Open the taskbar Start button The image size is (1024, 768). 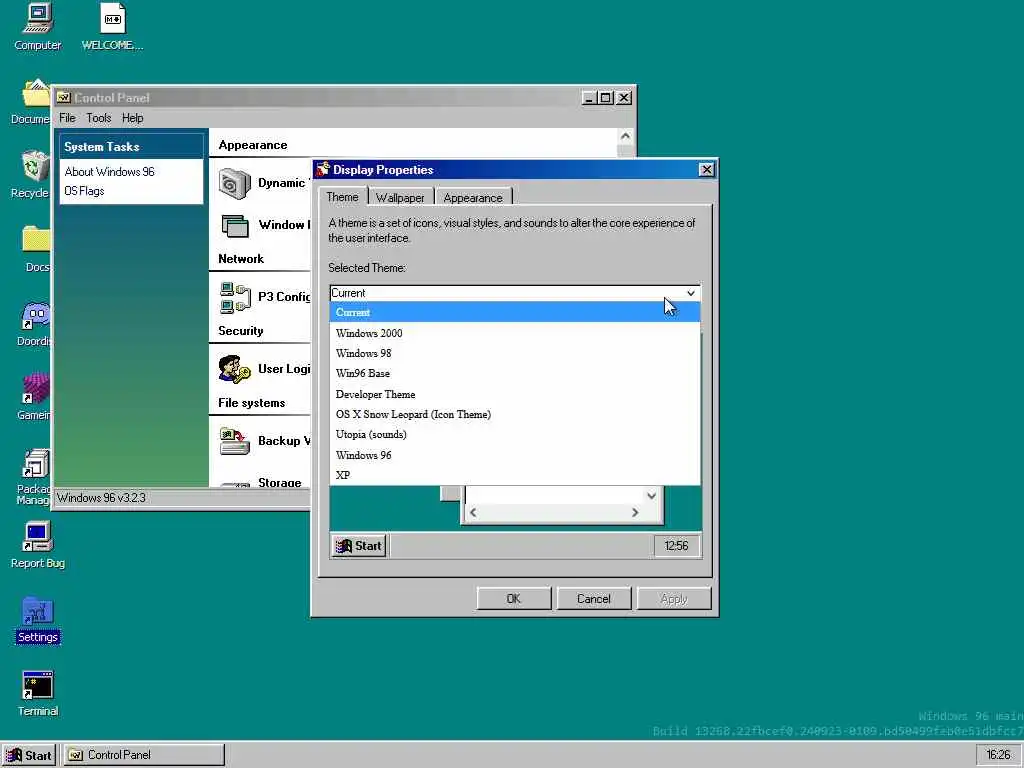(x=29, y=756)
